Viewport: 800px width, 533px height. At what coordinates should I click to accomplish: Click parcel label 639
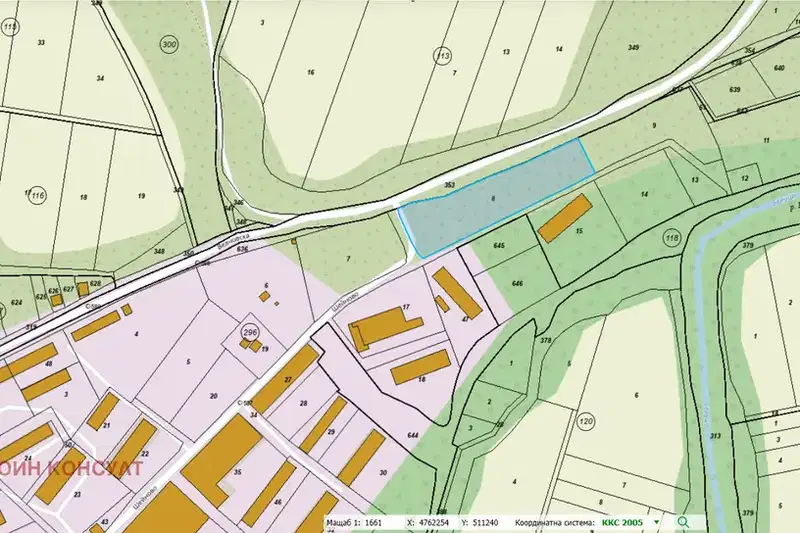click(735, 90)
